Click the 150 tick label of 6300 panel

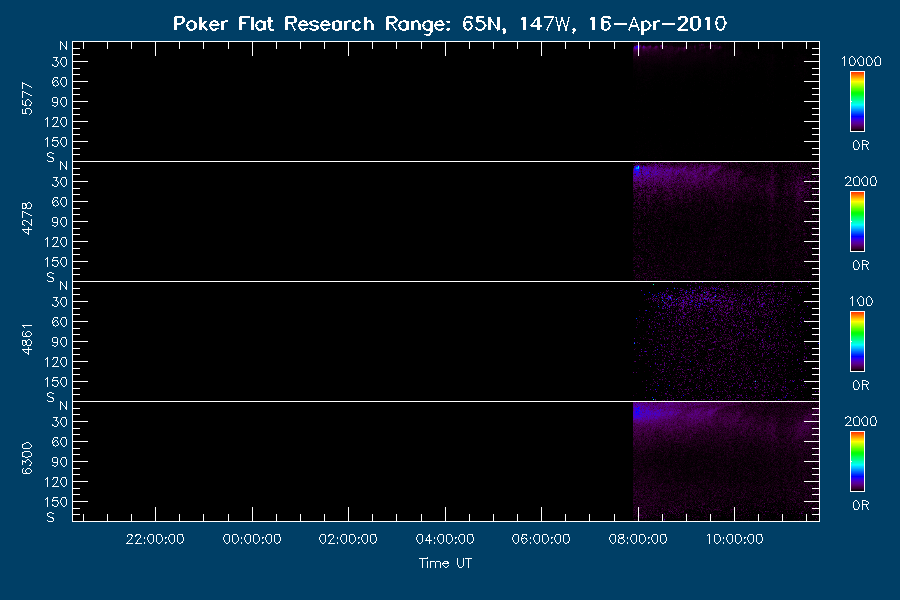point(56,502)
